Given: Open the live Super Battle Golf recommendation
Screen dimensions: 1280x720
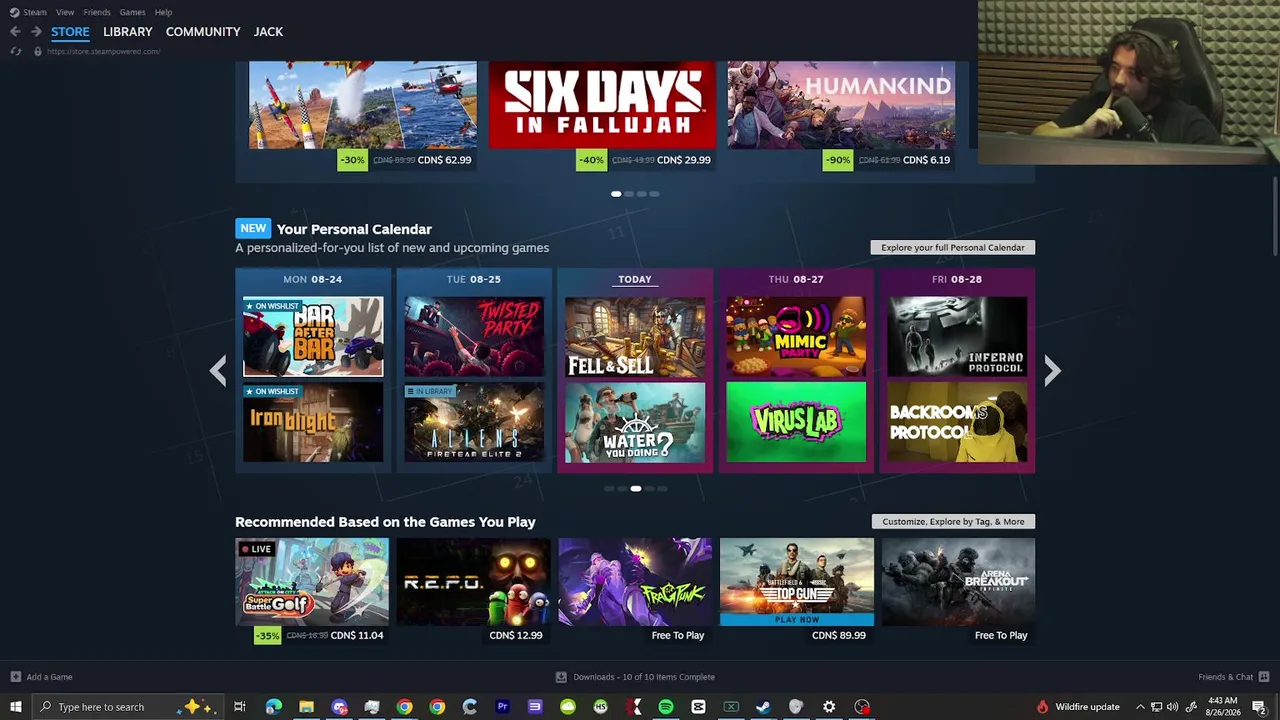Looking at the screenshot, I should click(x=312, y=592).
